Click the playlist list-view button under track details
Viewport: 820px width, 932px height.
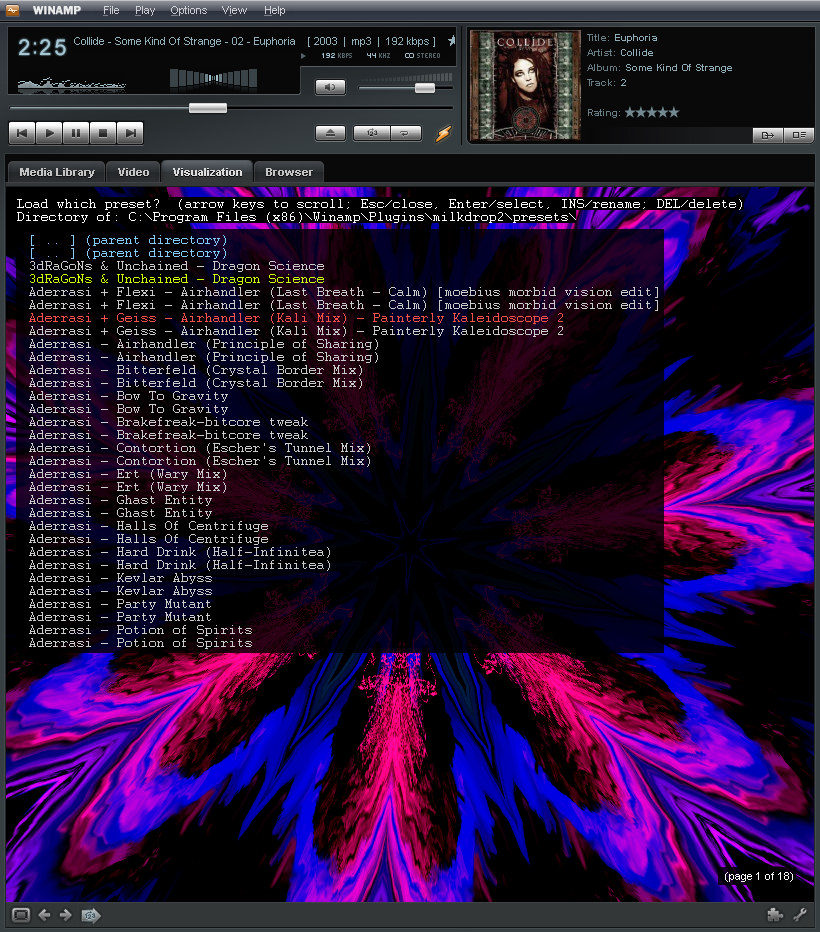799,136
